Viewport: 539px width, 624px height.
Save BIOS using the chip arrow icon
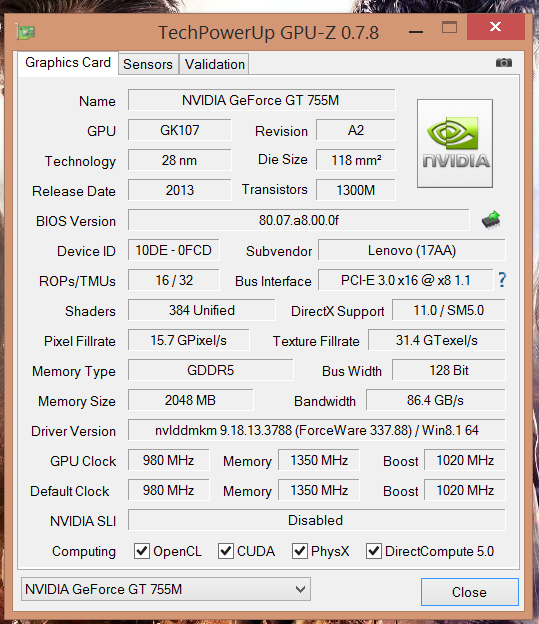pos(491,220)
